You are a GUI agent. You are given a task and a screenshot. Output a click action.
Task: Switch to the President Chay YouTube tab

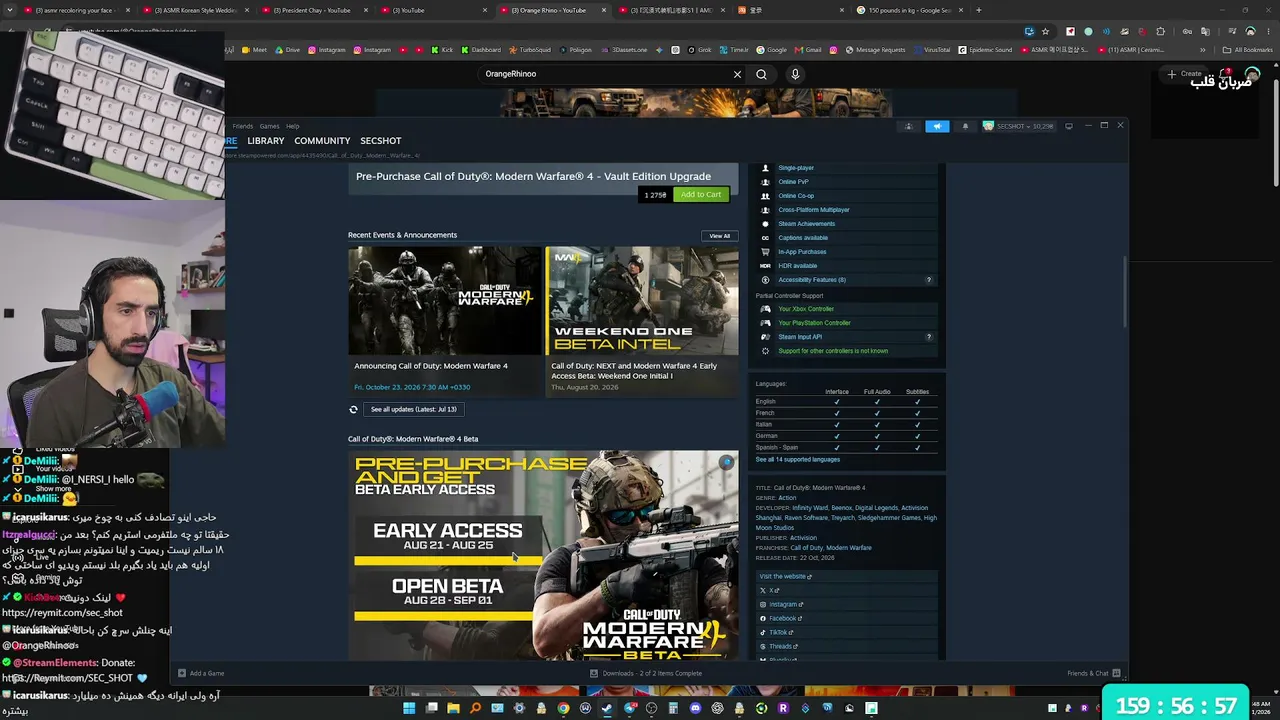(314, 10)
